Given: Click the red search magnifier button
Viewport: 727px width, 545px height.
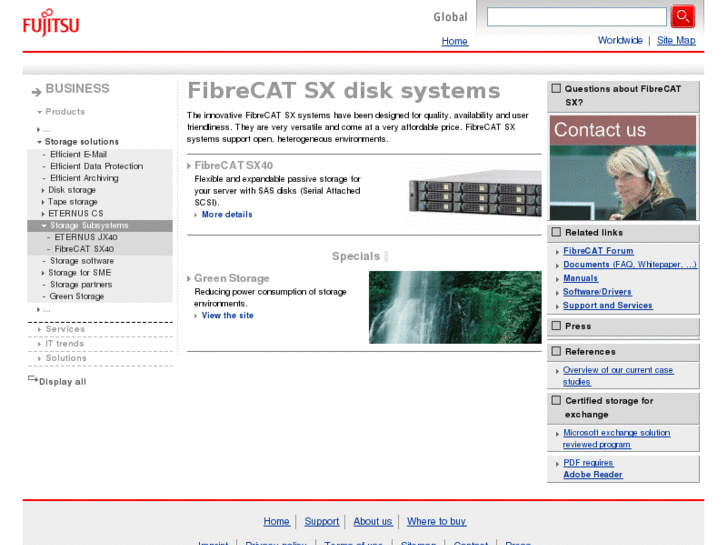Looking at the screenshot, I should coord(682,17).
